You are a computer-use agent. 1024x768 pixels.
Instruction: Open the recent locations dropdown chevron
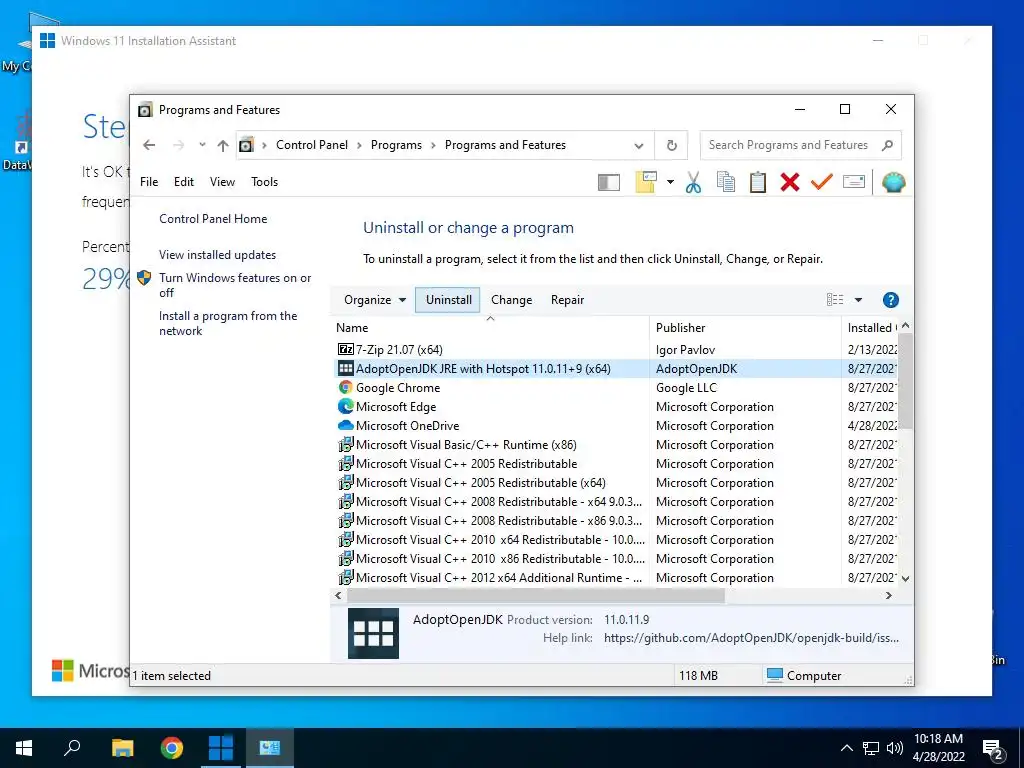(x=202, y=145)
